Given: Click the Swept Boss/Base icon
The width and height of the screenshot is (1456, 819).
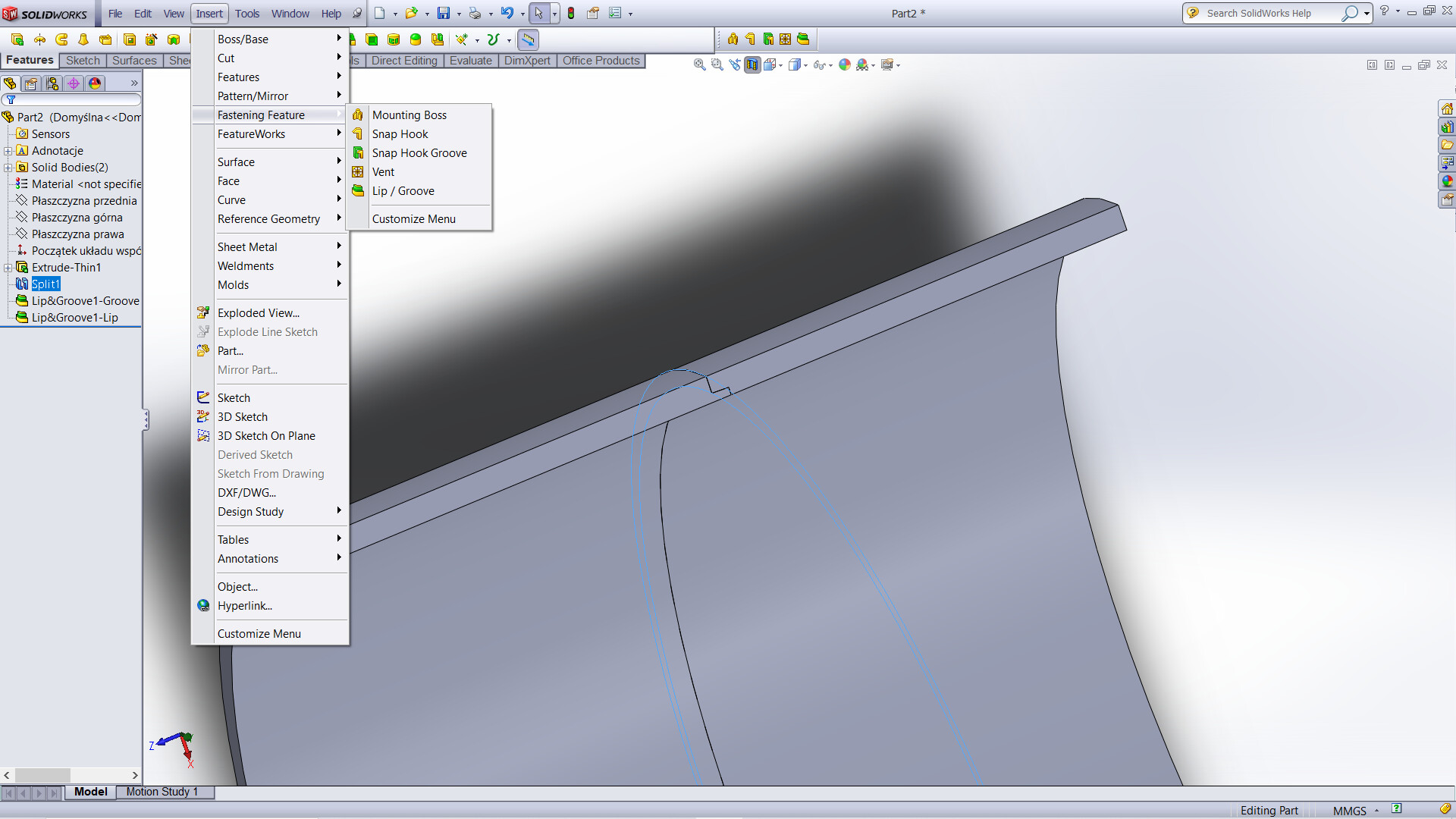Looking at the screenshot, I should coord(61,39).
